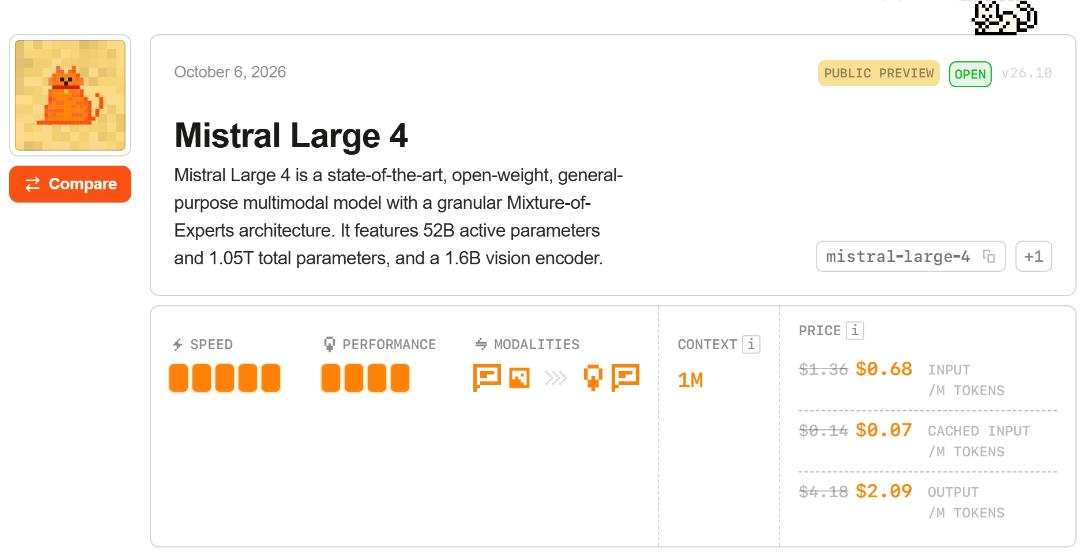The image size is (1082, 557).
Task: Click the speed rating bars
Action: [x=224, y=378]
